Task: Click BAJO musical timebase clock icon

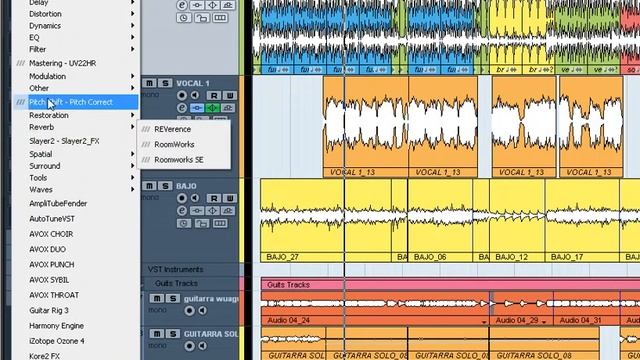Action: [x=184, y=223]
